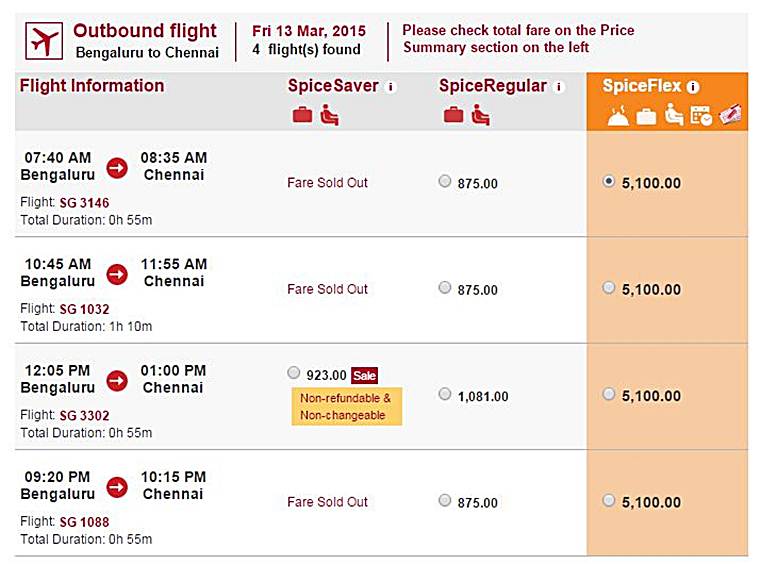
Task: Click the airplane outbound flight icon
Action: (x=43, y=41)
